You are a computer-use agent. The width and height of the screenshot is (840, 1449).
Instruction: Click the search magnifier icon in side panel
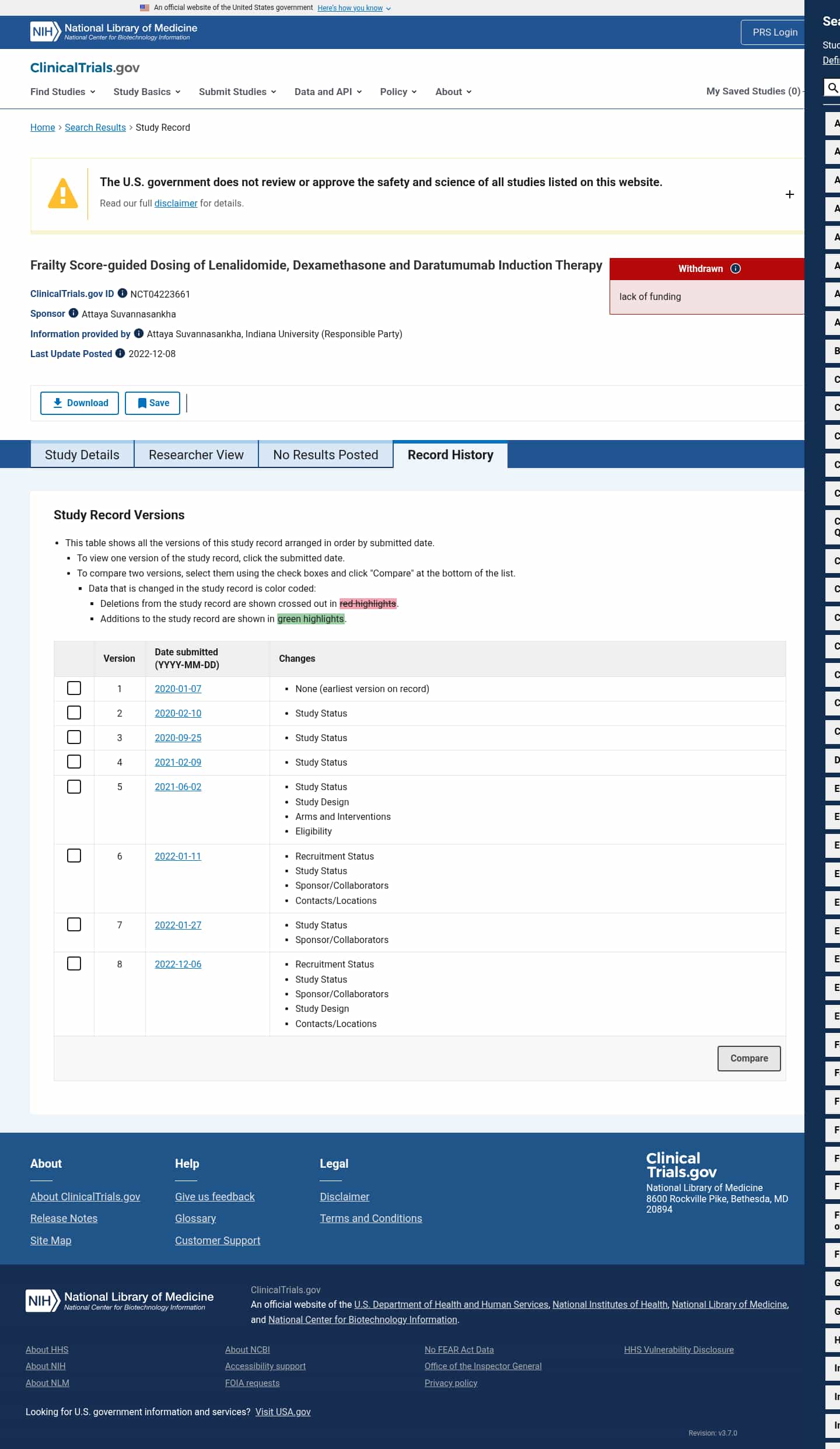(833, 88)
